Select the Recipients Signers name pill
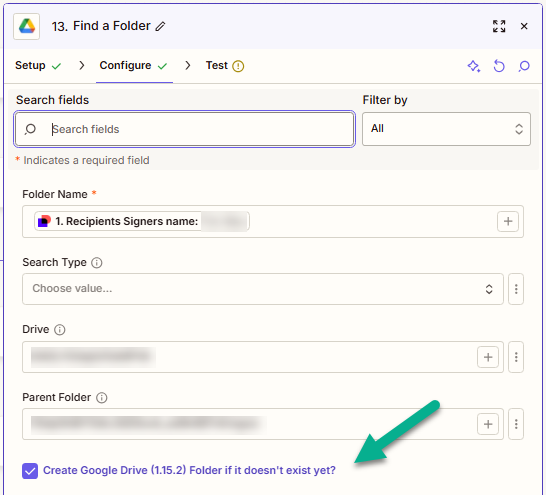The width and height of the screenshot is (546, 495). 142,221
